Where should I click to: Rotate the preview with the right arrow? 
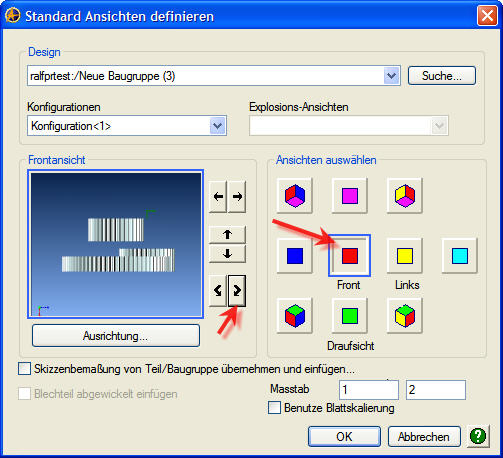pos(237,197)
